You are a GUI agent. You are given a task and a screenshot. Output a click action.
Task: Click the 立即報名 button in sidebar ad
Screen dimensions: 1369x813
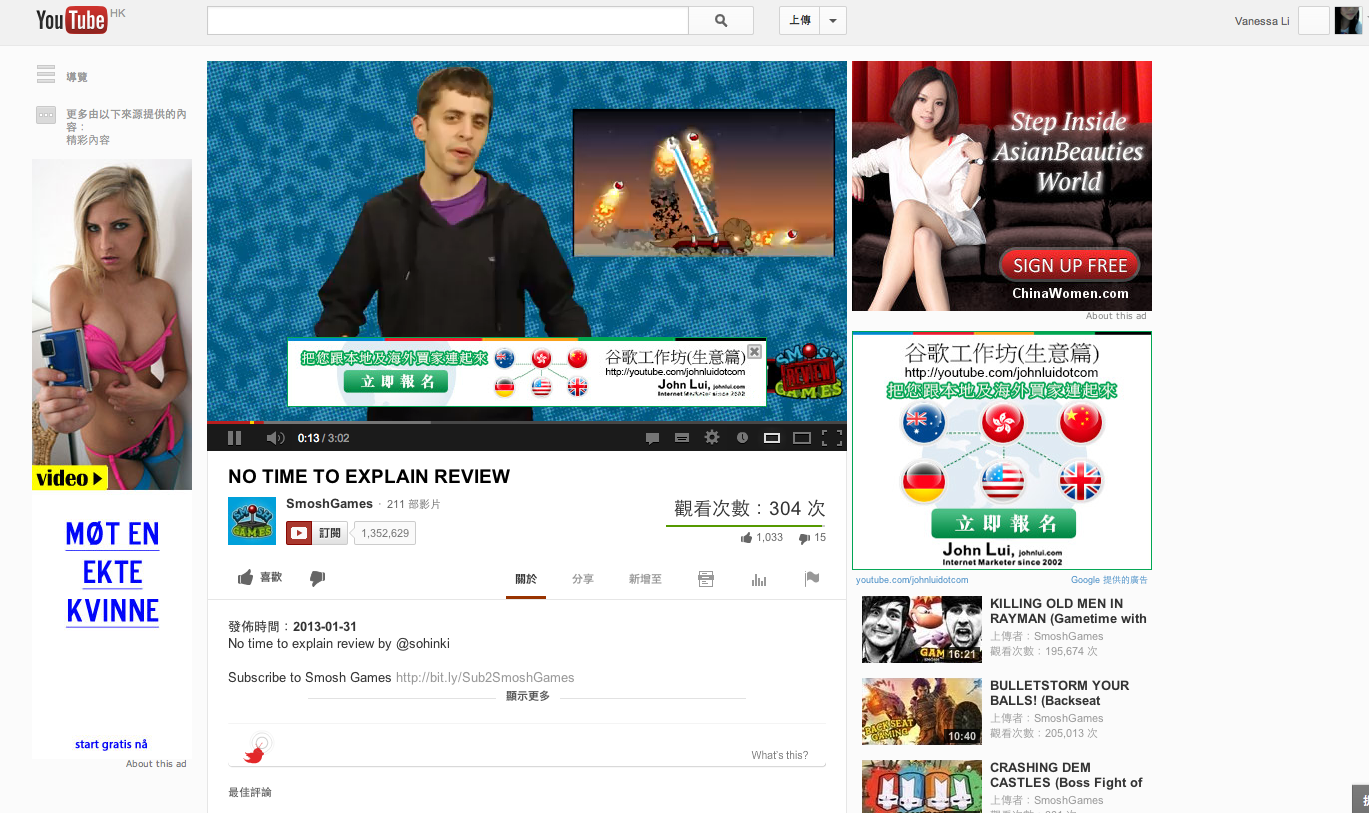[x=1003, y=523]
